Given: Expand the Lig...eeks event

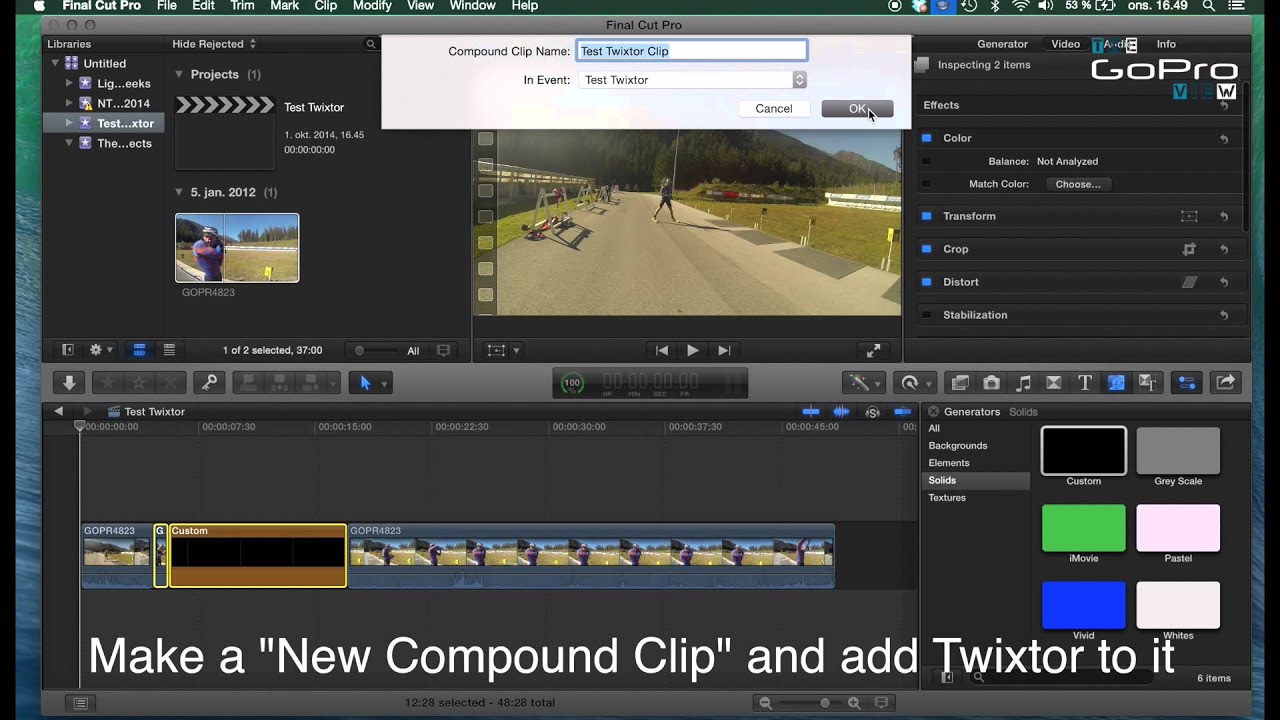Looking at the screenshot, I should [69, 83].
